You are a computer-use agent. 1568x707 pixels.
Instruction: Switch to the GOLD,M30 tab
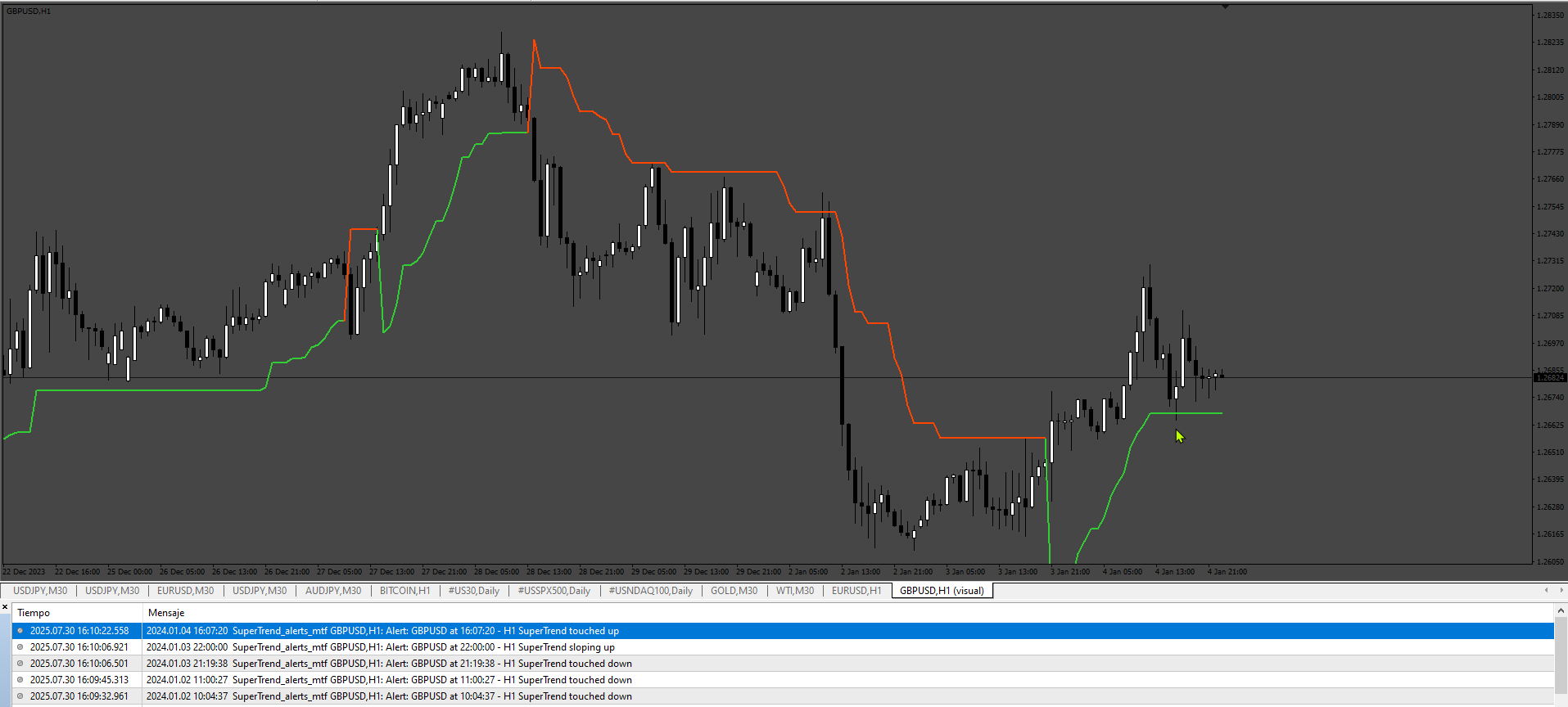coord(734,591)
